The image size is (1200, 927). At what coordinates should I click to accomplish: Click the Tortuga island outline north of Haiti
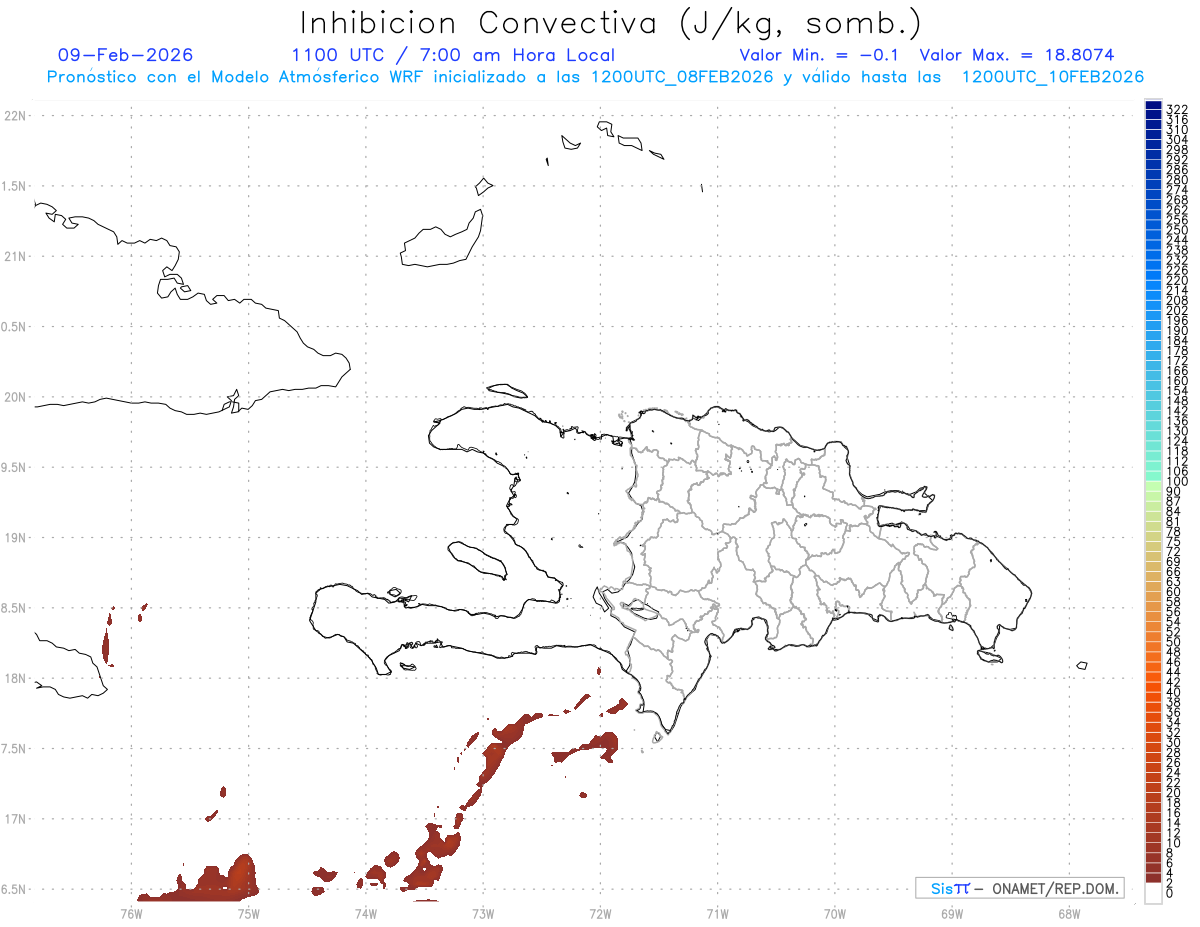tap(508, 390)
